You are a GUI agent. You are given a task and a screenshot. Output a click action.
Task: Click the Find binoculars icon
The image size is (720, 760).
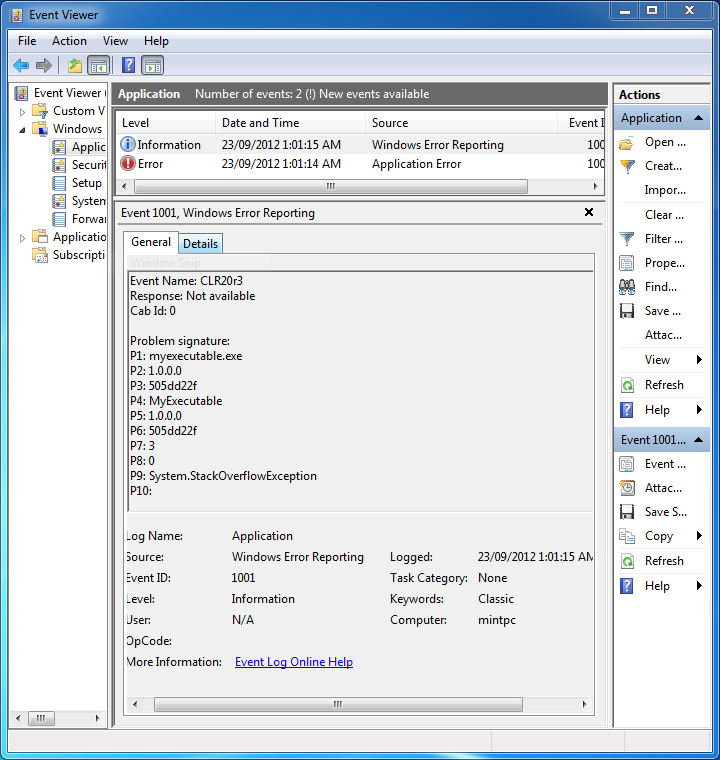[627, 287]
